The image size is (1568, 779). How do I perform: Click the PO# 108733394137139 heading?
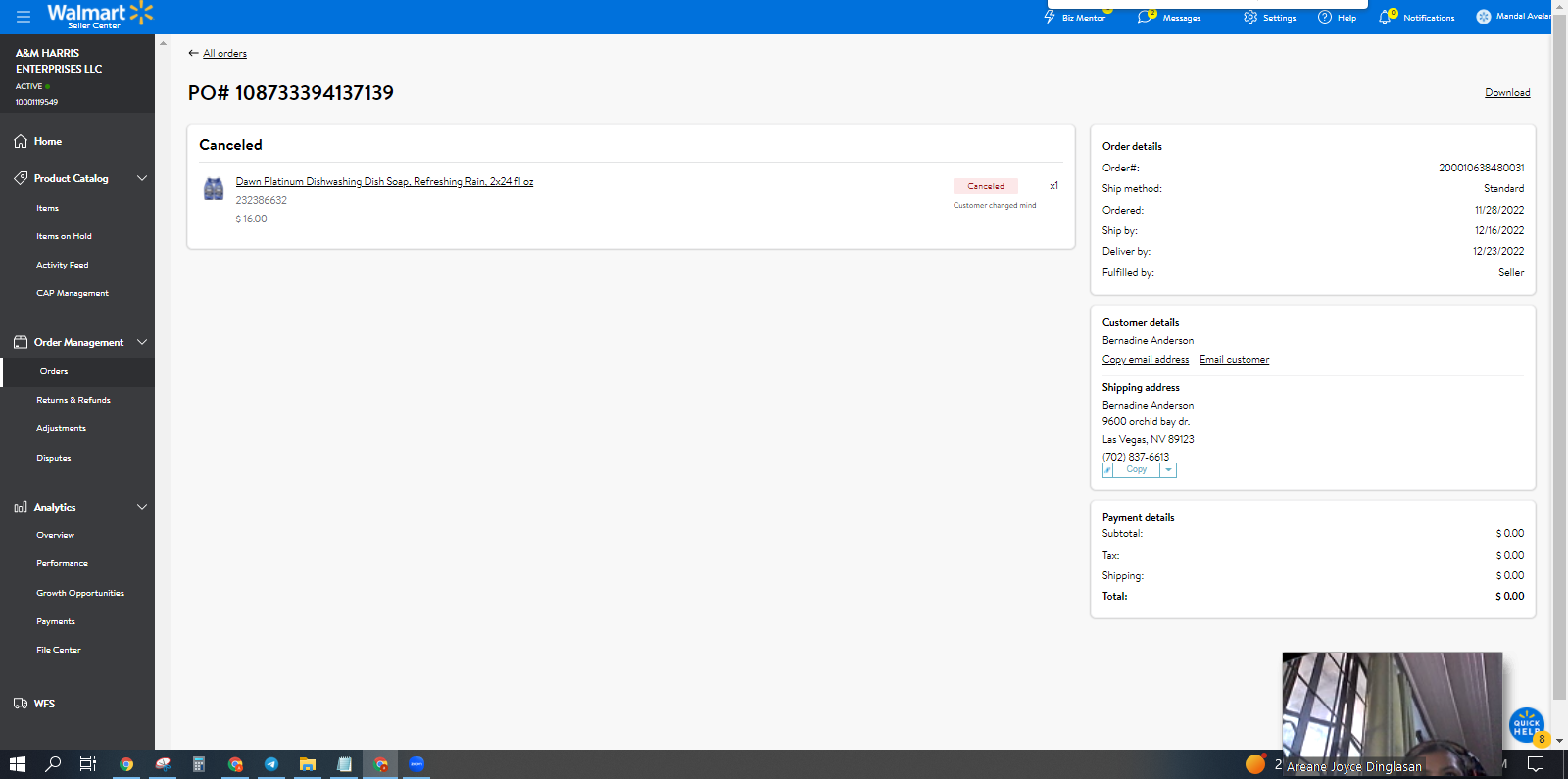coord(291,93)
